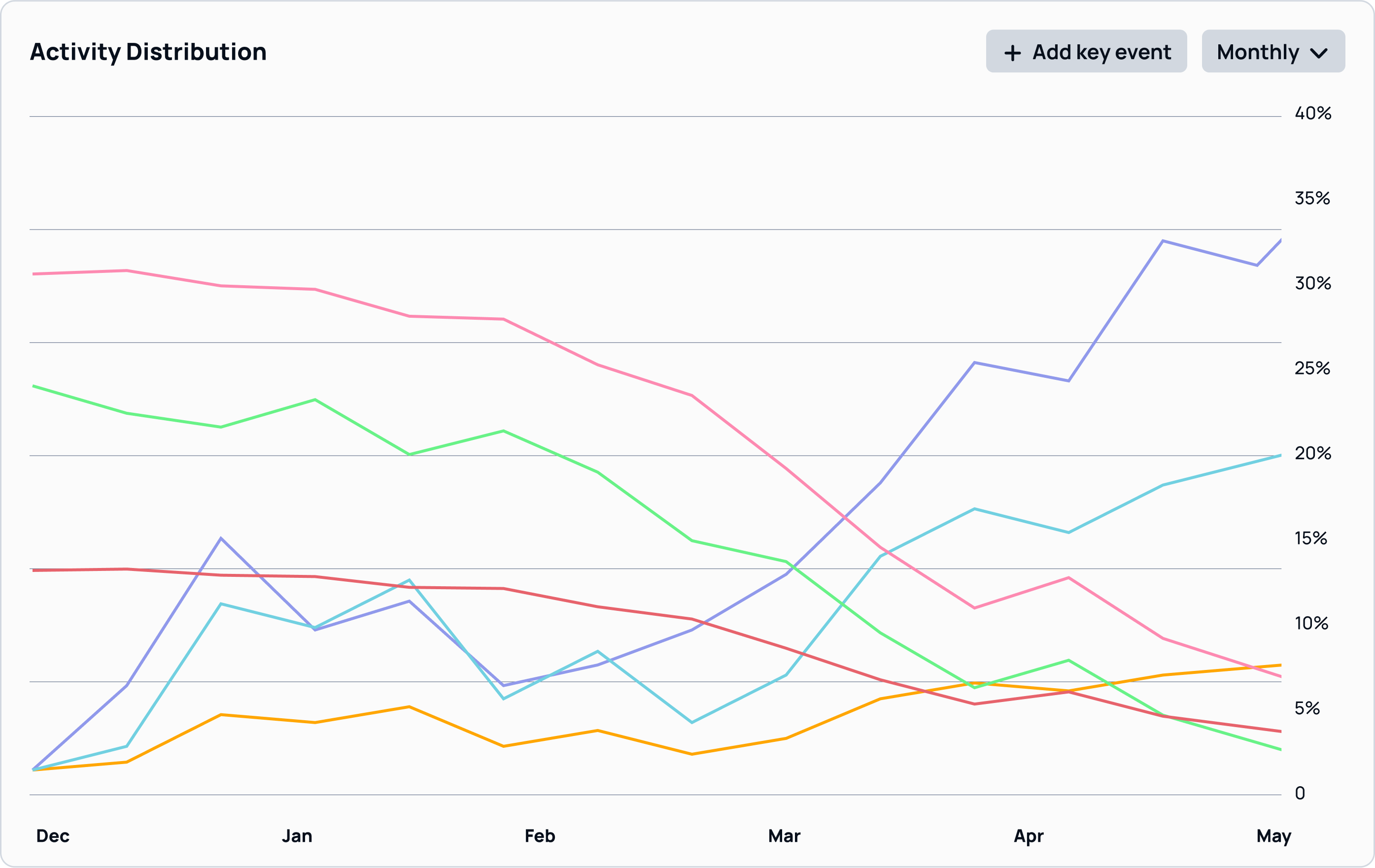Click the cyan line's endpoint at May
Screen dimensions: 1375x868
click(1280, 455)
